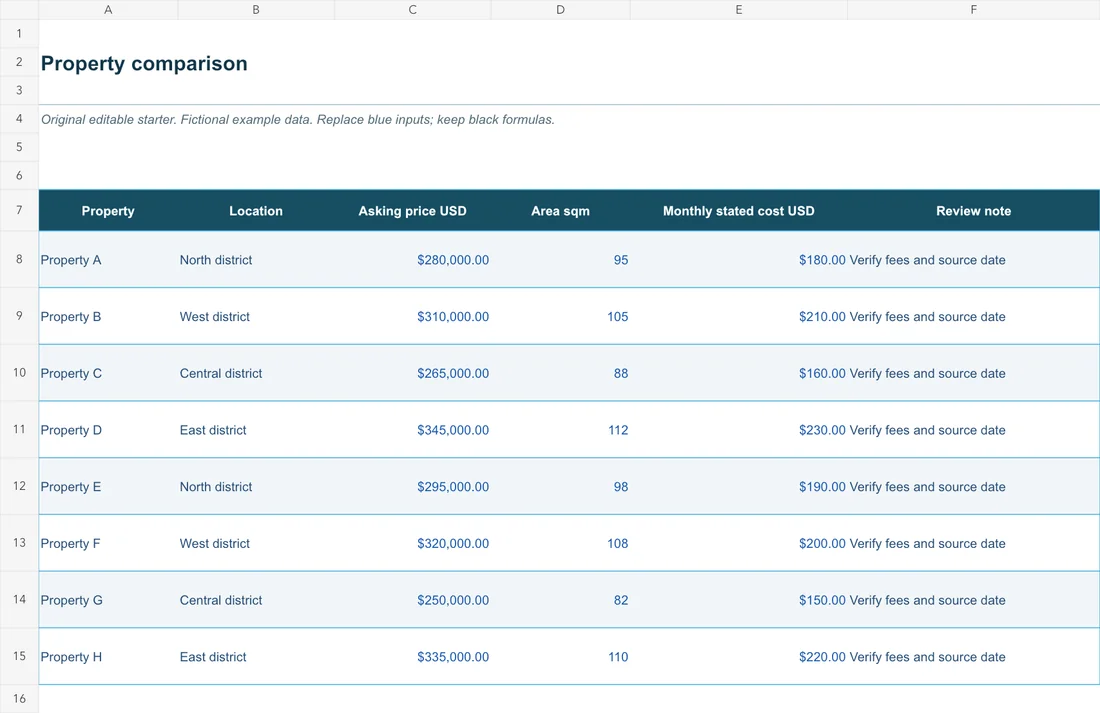Select the Monthly stated cost USD header
Screen dimensions: 1100x713
pyautogui.click(x=739, y=211)
